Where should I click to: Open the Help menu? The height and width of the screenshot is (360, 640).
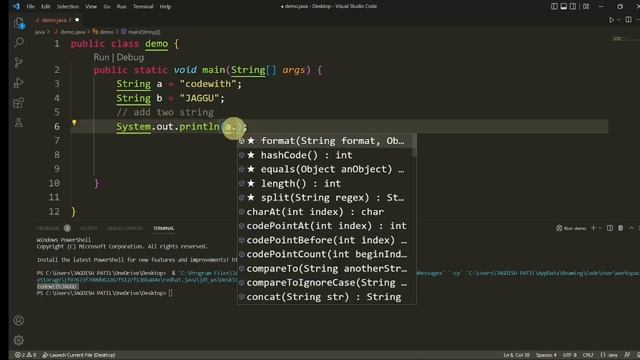pyautogui.click(x=165, y=7)
